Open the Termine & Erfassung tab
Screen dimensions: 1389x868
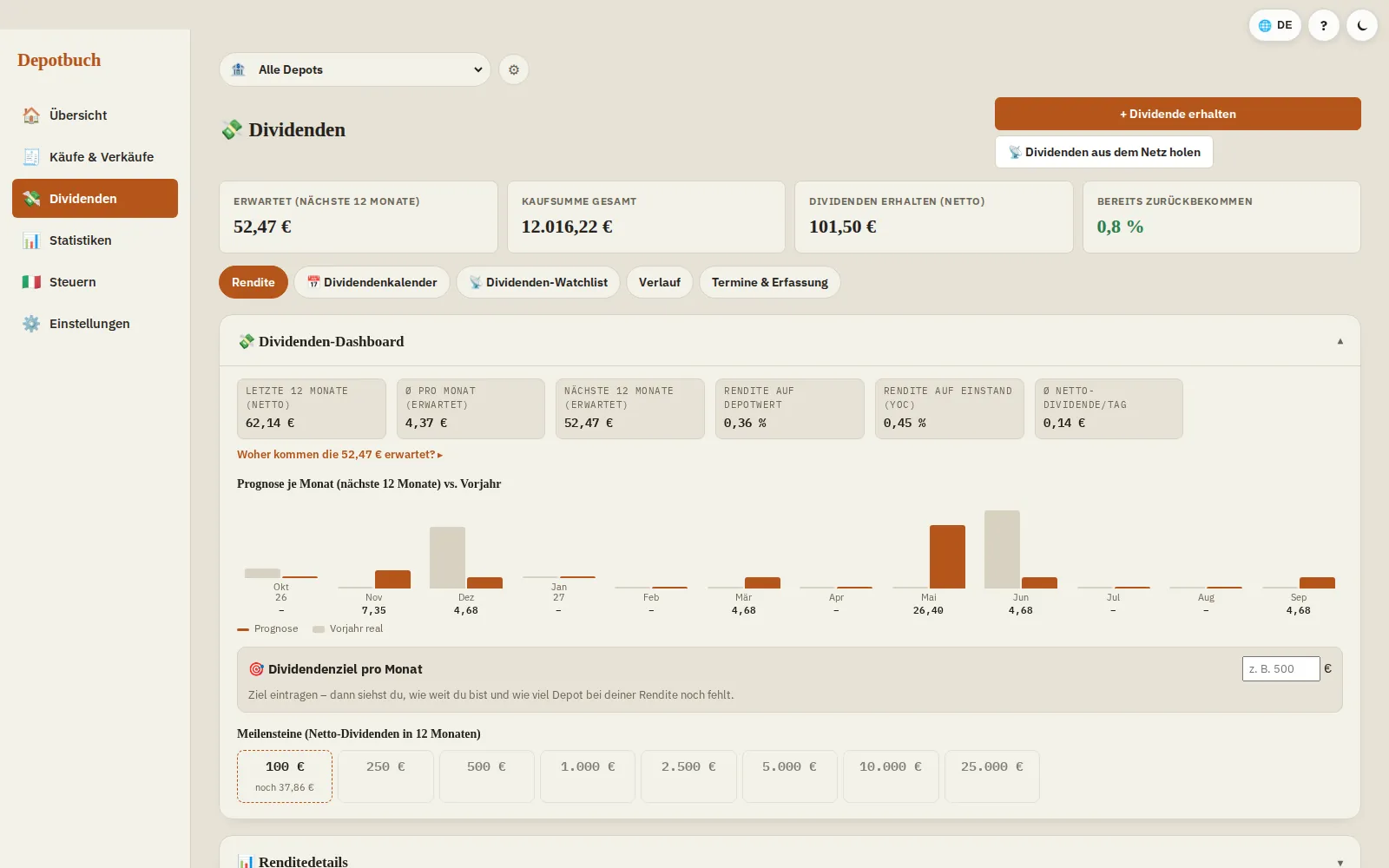[x=770, y=282]
